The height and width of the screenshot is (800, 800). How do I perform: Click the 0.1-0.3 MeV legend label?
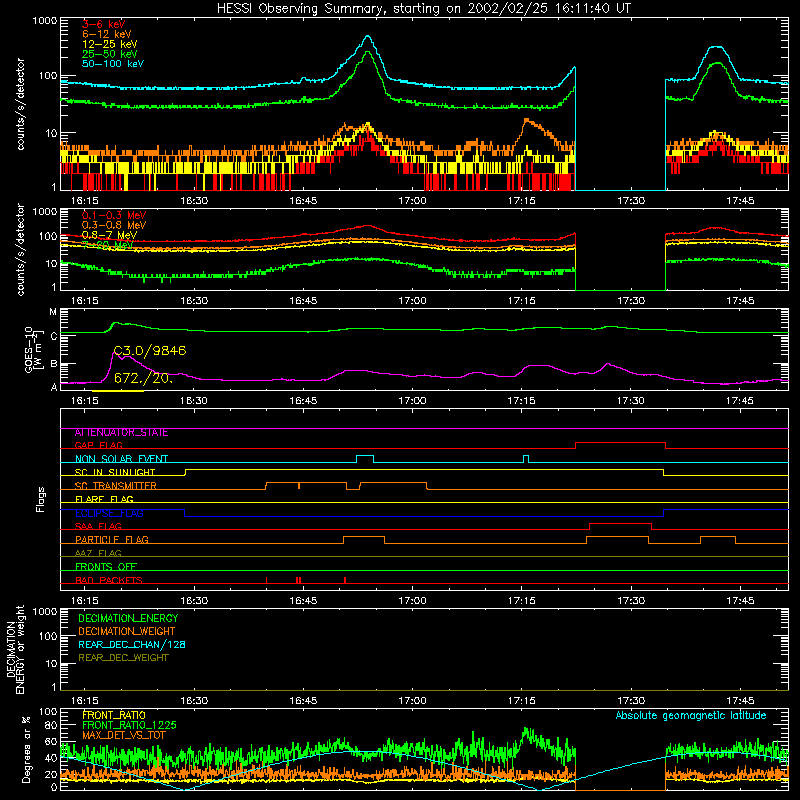tap(114, 215)
